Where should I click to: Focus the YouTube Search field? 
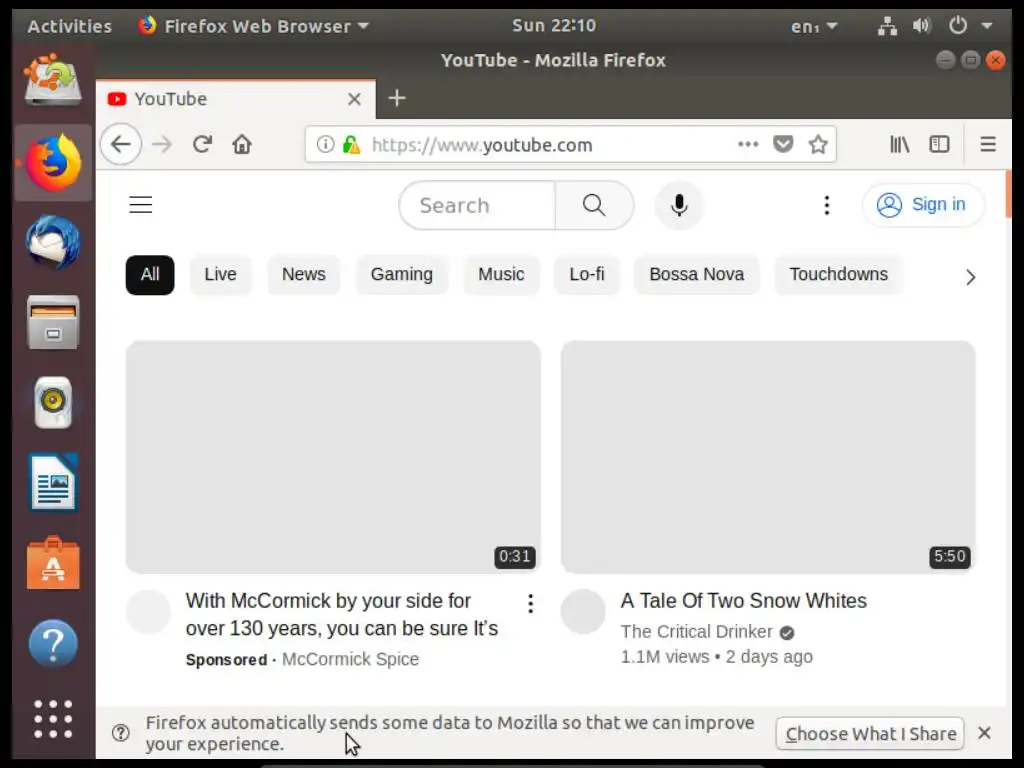tap(477, 205)
